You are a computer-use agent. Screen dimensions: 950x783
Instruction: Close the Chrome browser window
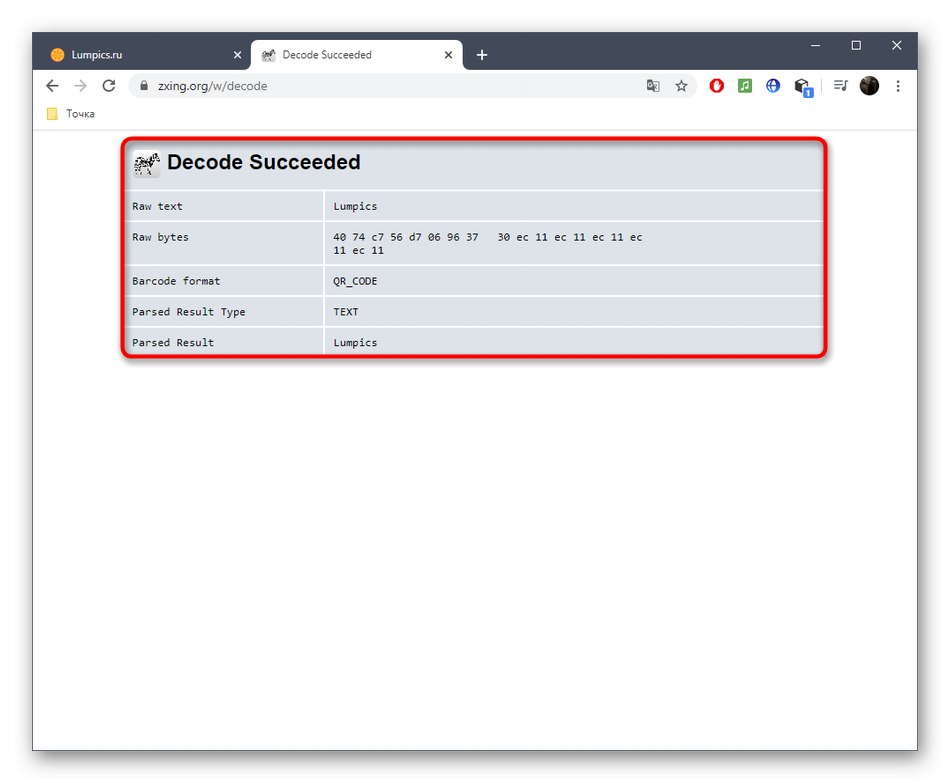[x=897, y=45]
